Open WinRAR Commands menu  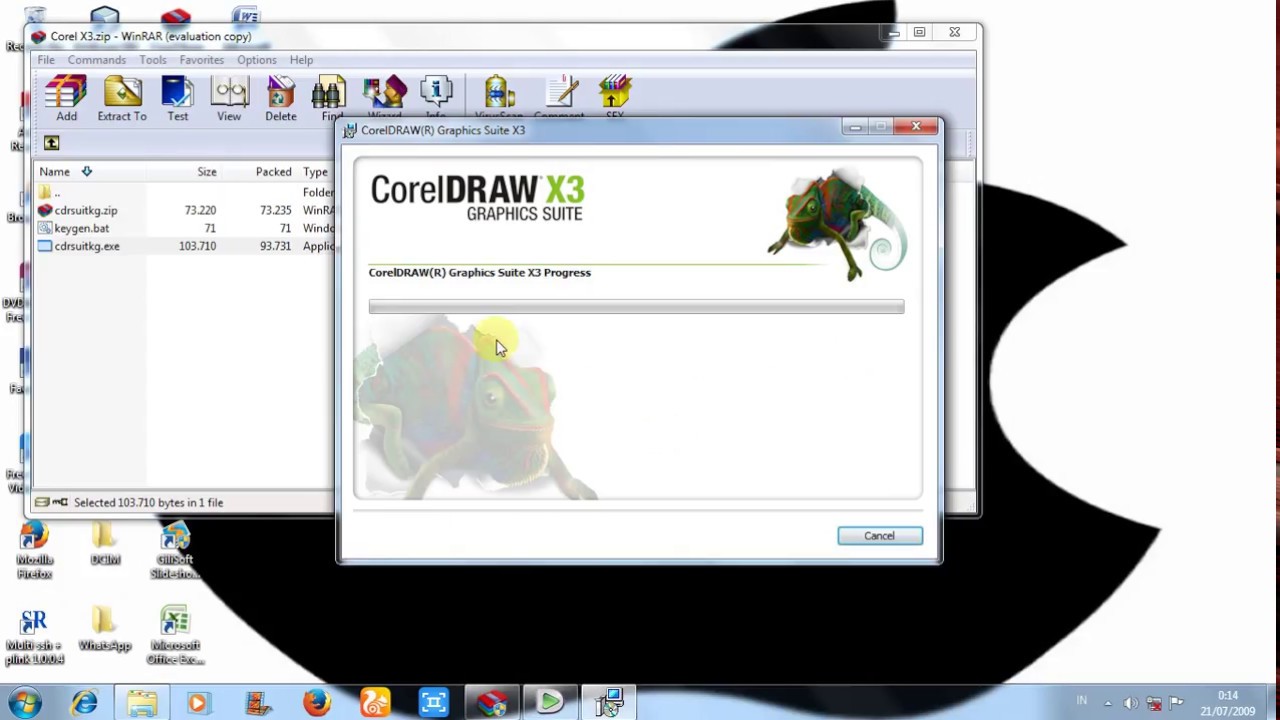click(x=97, y=60)
